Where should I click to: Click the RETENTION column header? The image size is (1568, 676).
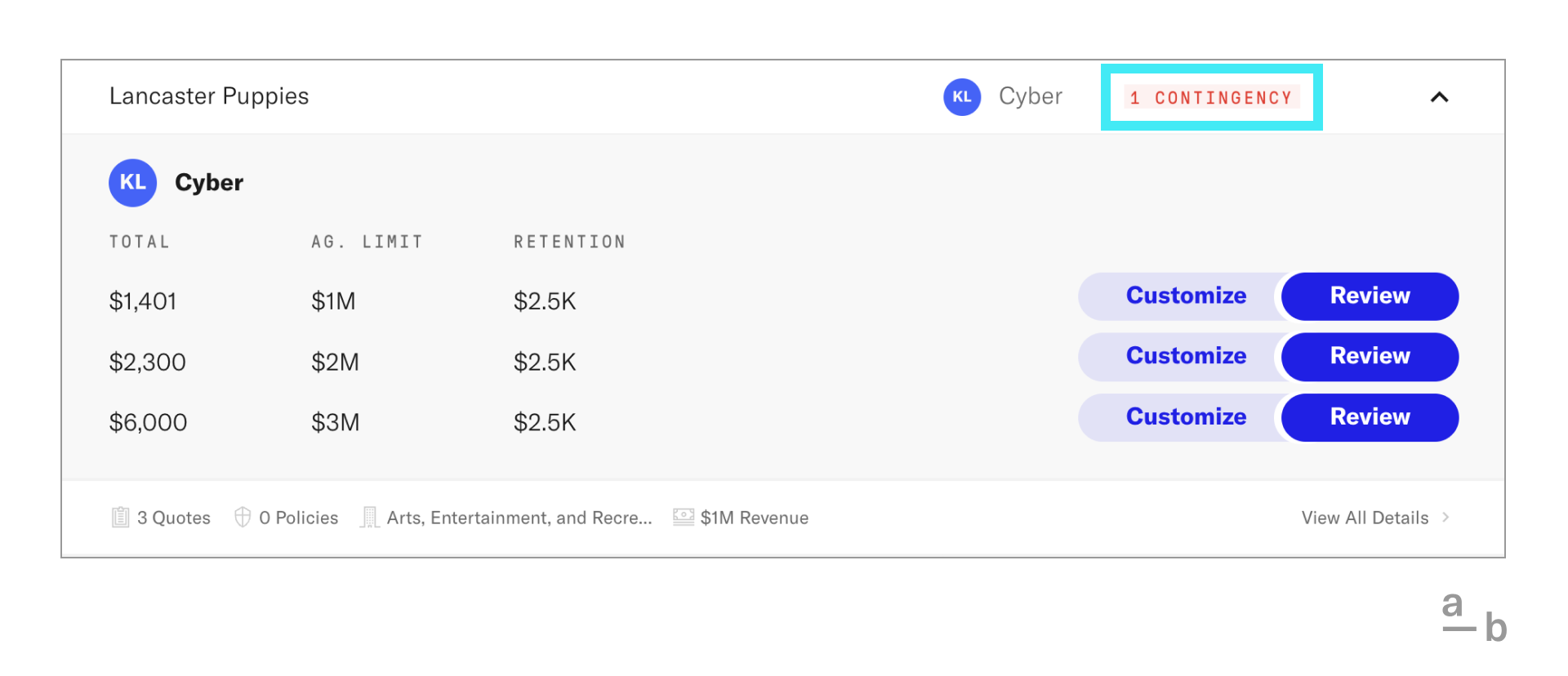[570, 242]
